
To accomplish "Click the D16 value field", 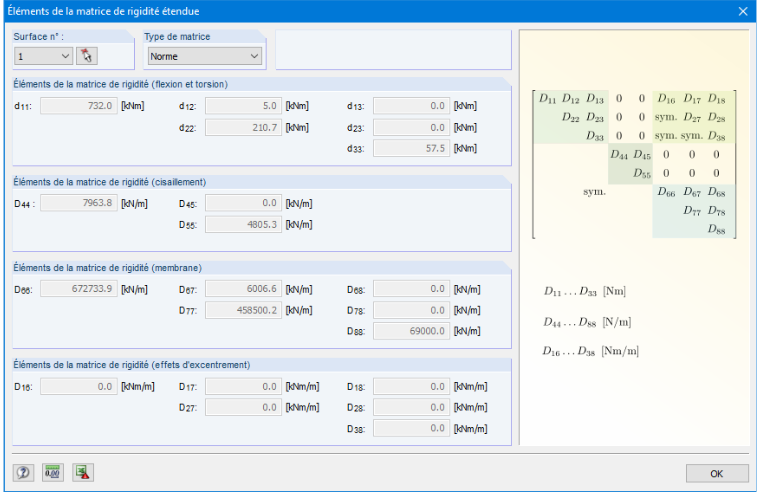I will (79, 386).
